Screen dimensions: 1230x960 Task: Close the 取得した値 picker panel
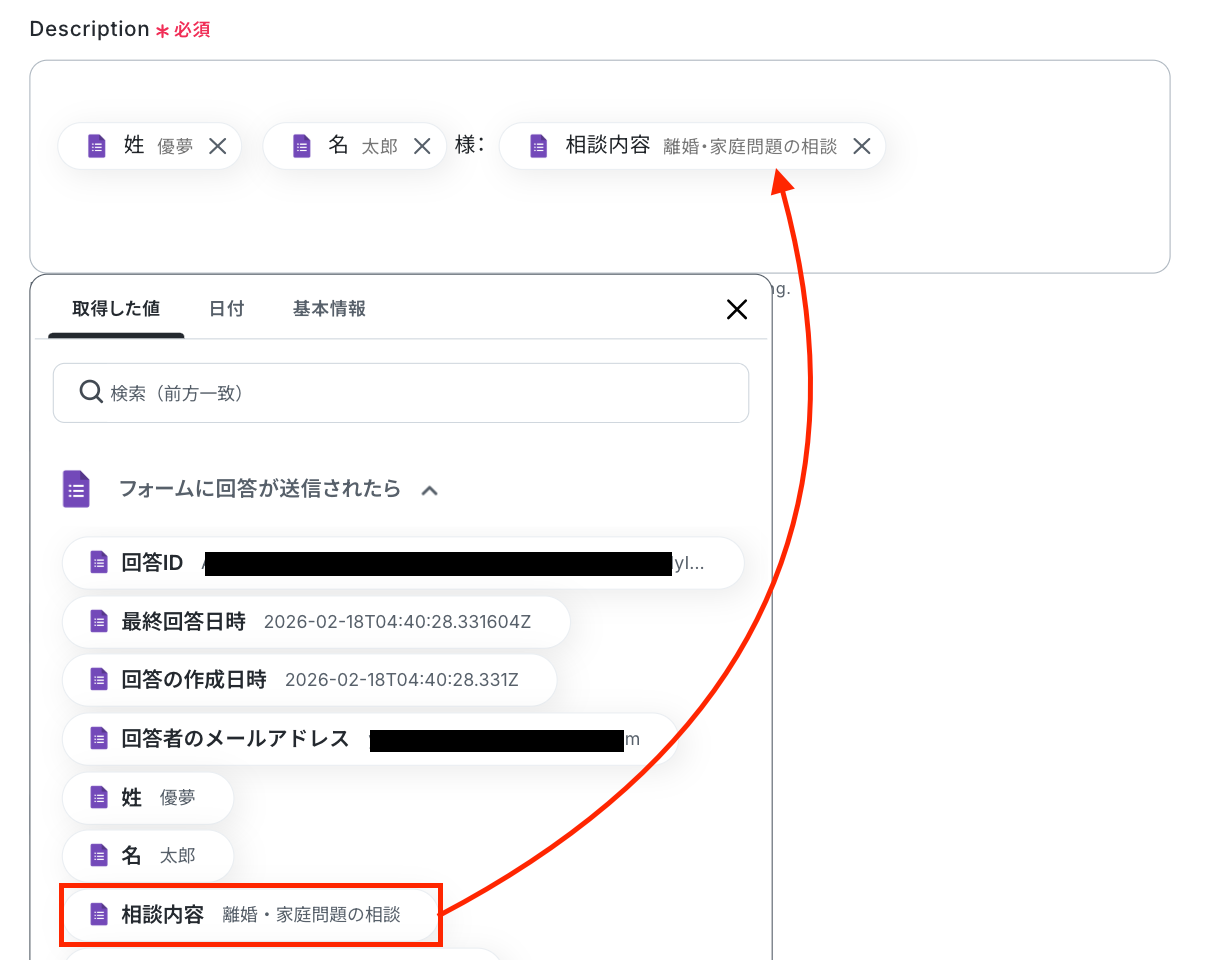click(x=737, y=310)
